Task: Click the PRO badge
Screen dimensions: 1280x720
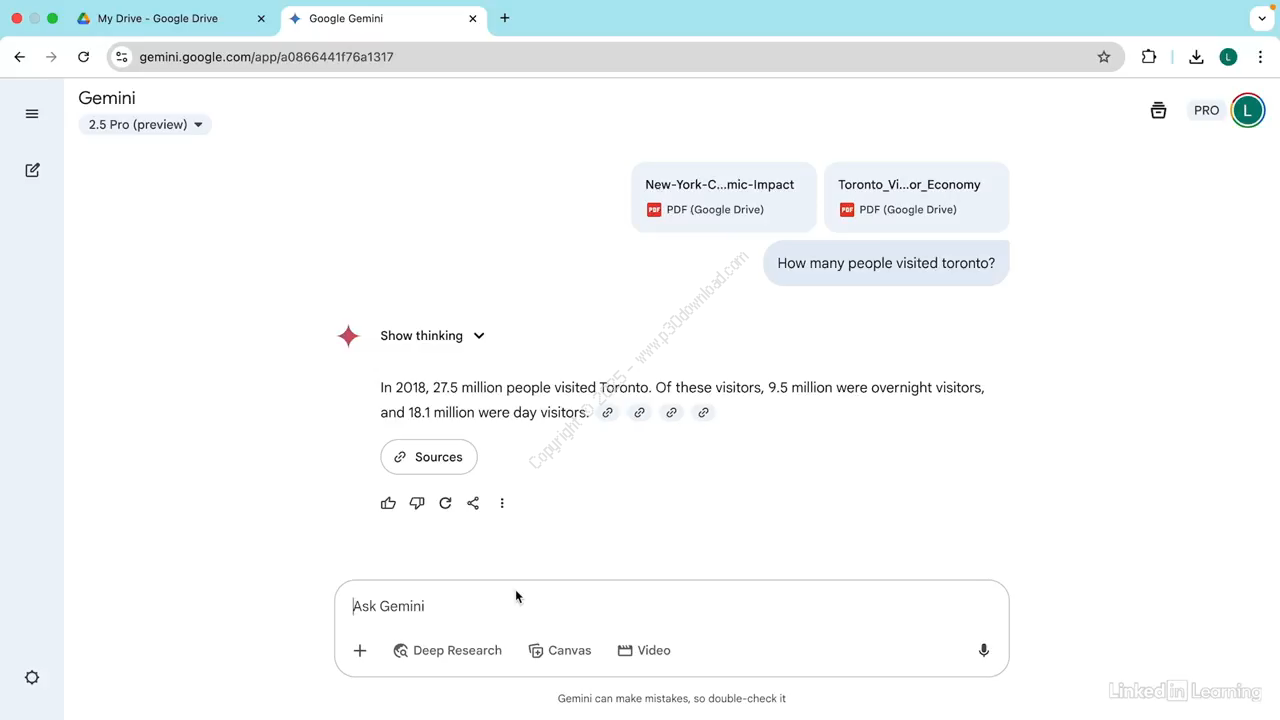Action: coord(1206,111)
